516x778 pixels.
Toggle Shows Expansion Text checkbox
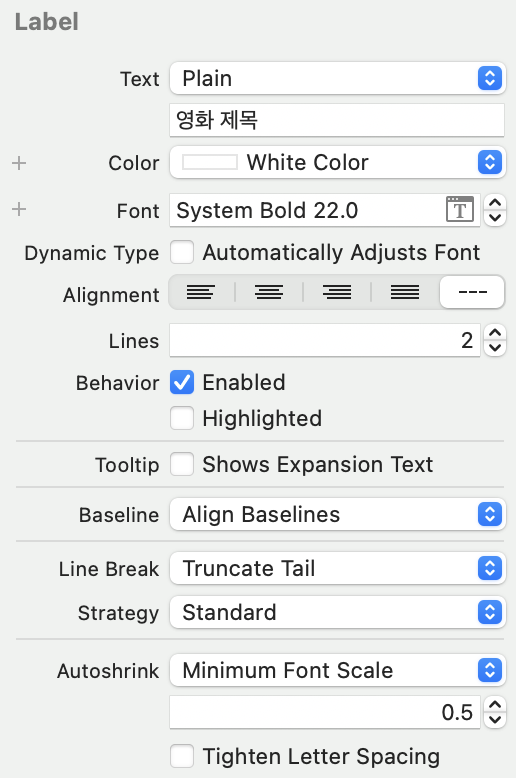182,464
